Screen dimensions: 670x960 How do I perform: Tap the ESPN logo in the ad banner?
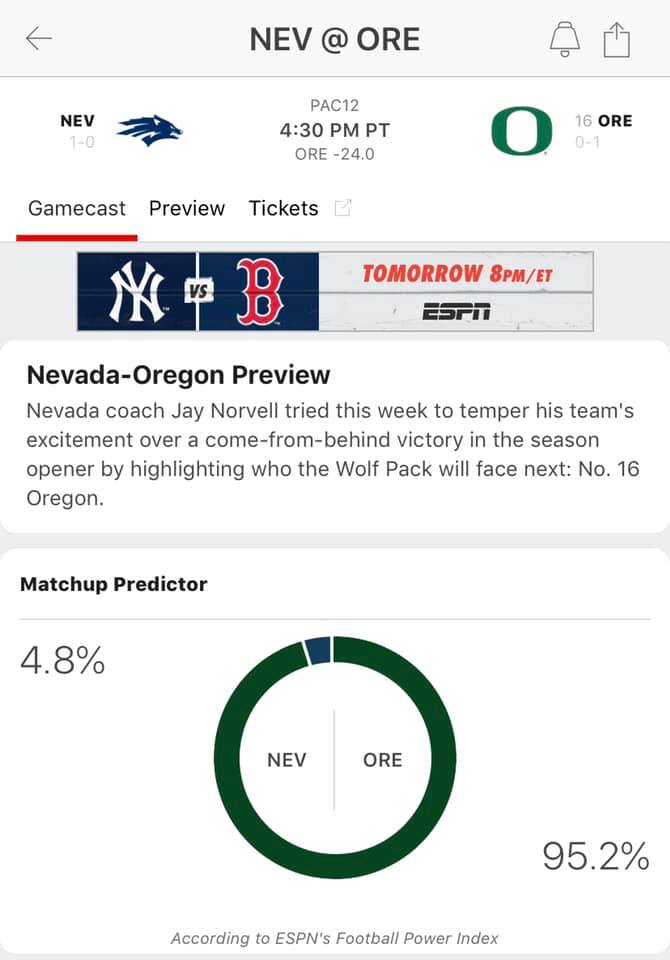pos(456,312)
